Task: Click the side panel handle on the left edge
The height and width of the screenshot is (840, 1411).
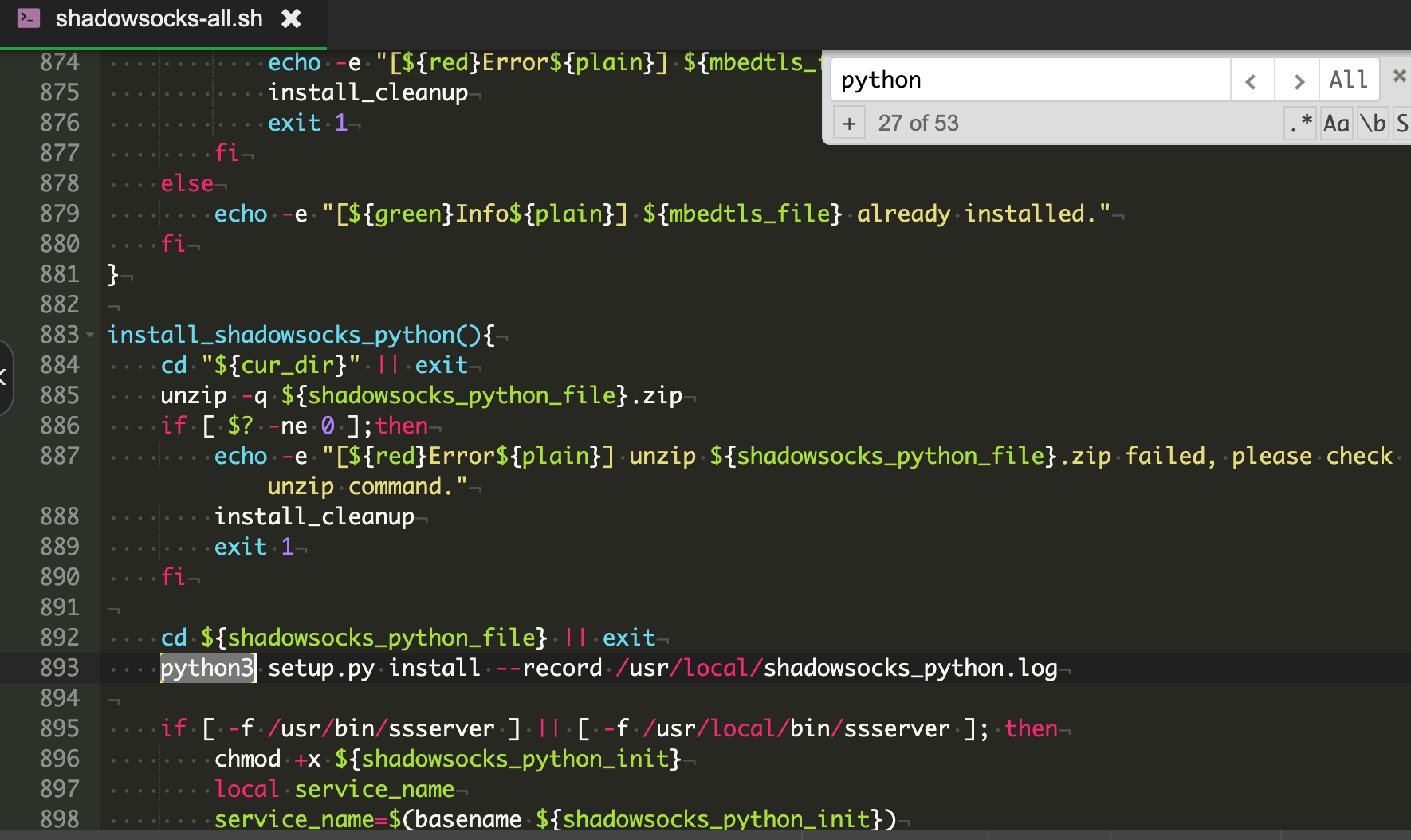Action: (5, 377)
